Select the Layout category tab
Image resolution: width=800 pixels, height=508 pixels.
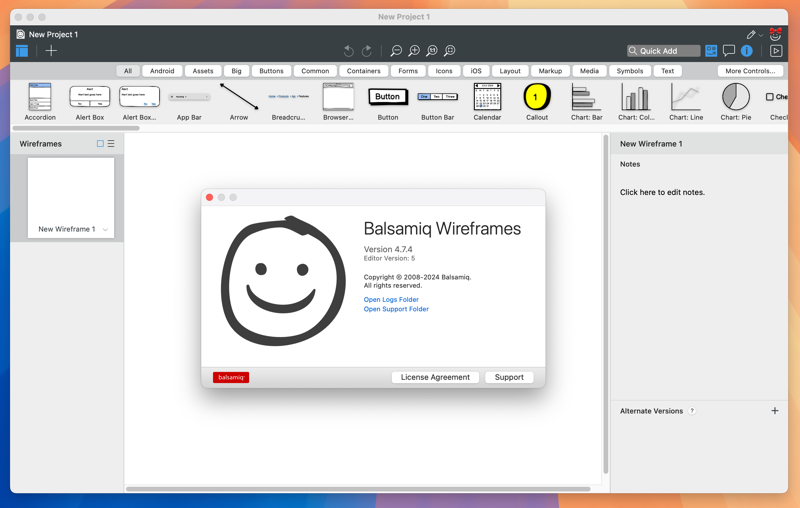[x=510, y=71]
